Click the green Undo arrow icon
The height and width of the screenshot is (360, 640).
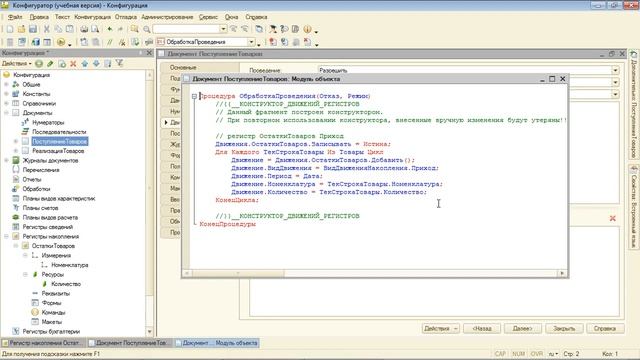[109, 29]
